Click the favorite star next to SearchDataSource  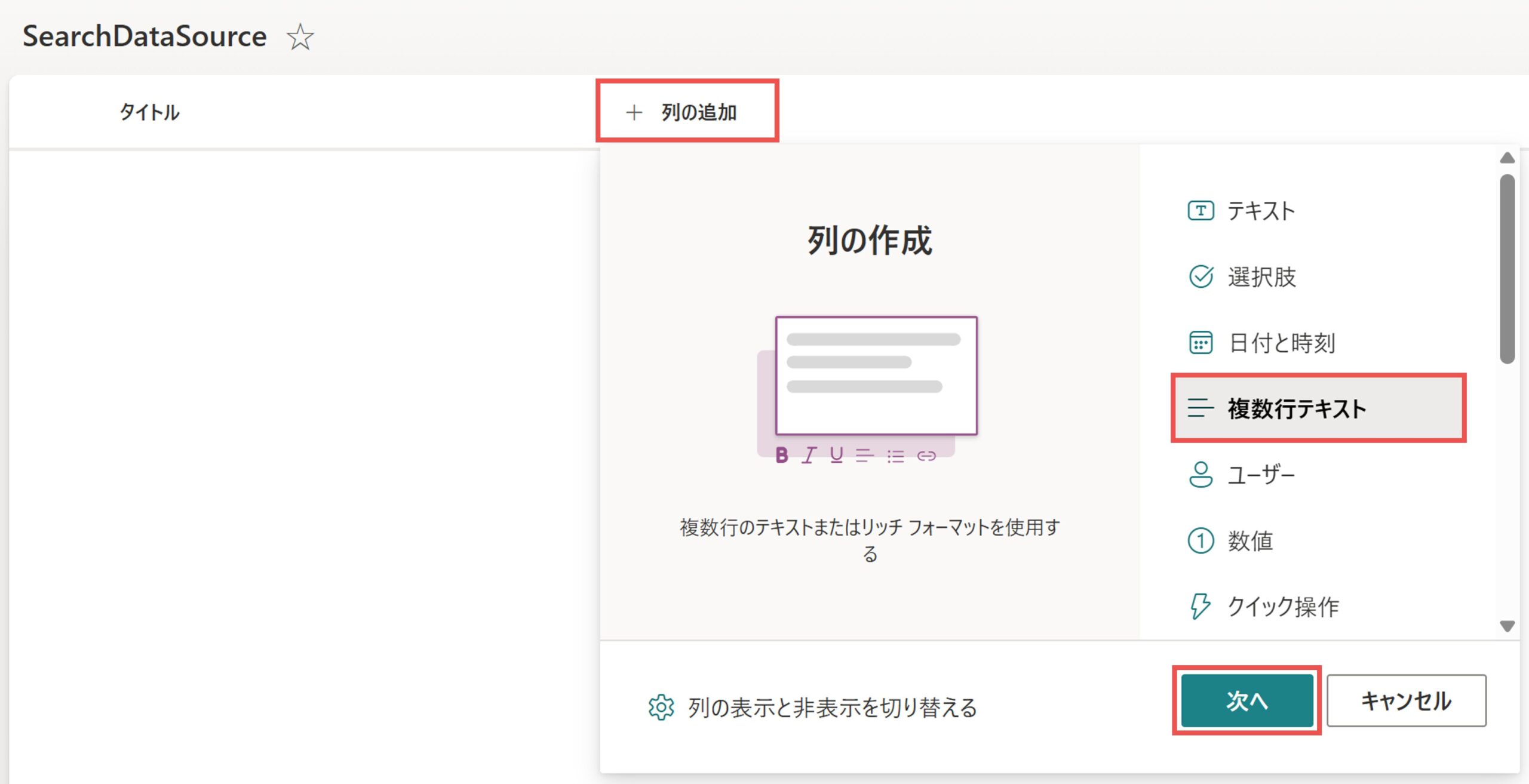pos(300,37)
